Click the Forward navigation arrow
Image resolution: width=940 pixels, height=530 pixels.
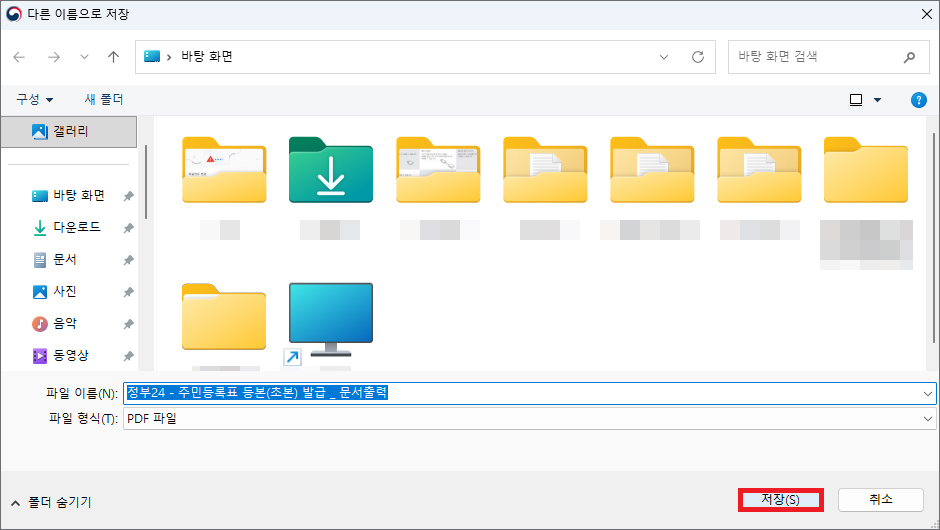point(53,57)
